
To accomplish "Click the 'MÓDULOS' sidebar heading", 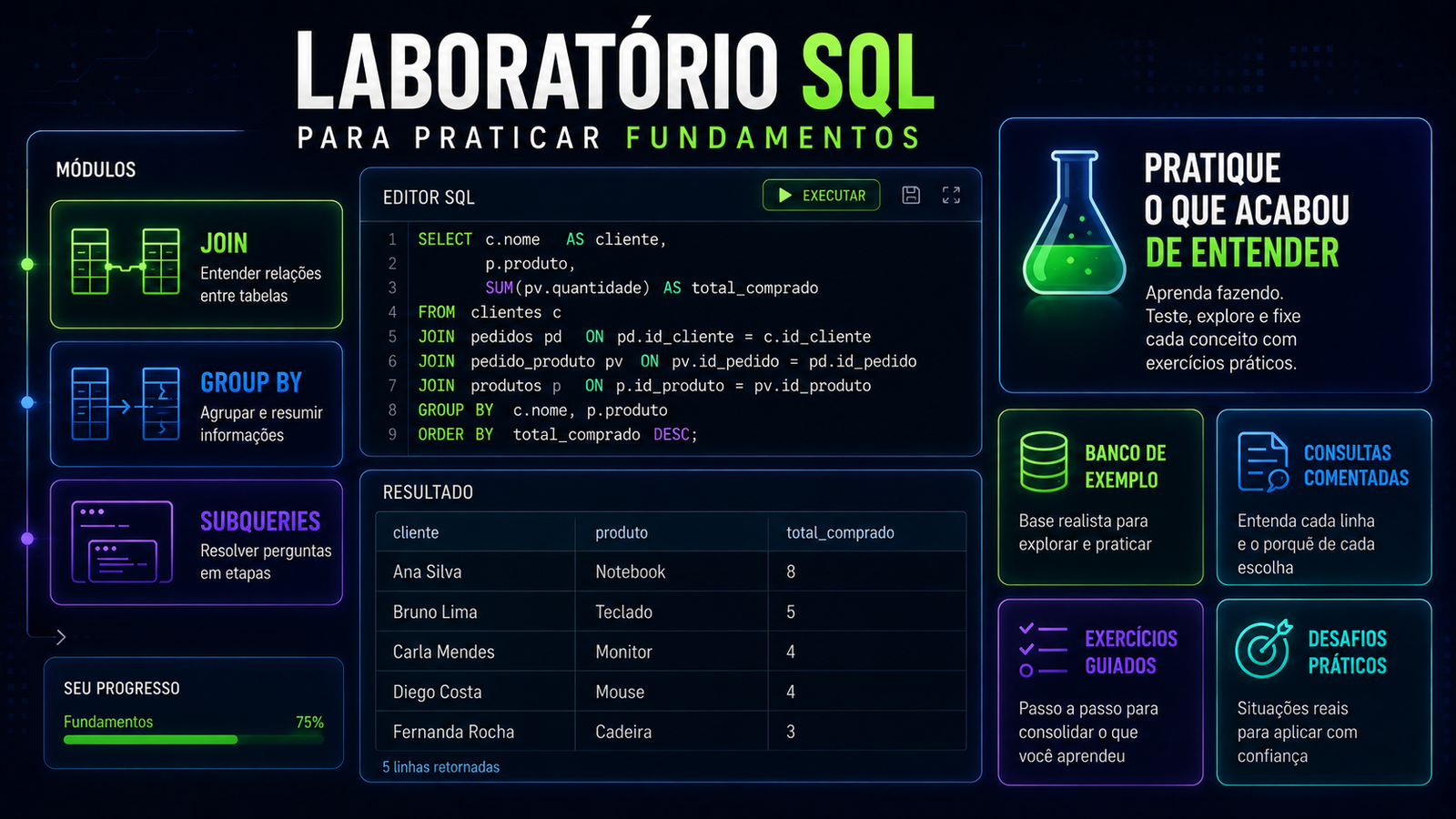I will (x=96, y=169).
